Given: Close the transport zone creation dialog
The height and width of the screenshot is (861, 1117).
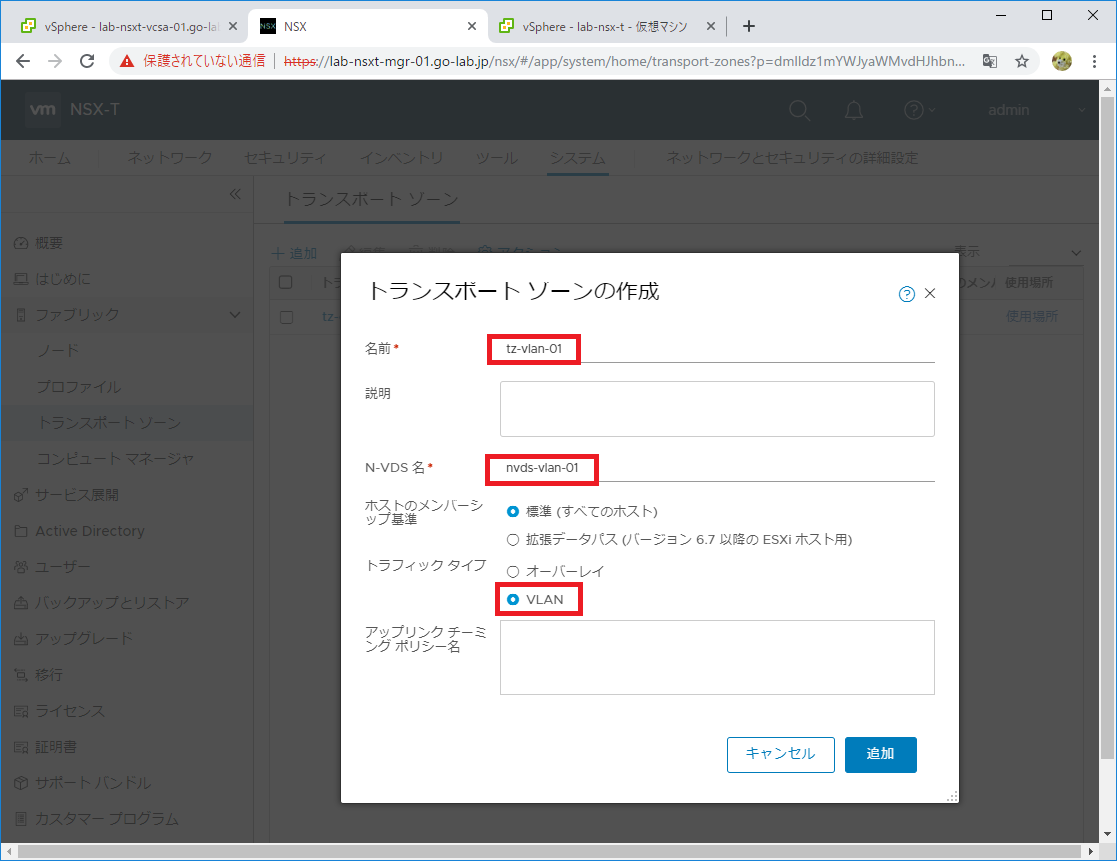Looking at the screenshot, I should (930, 293).
